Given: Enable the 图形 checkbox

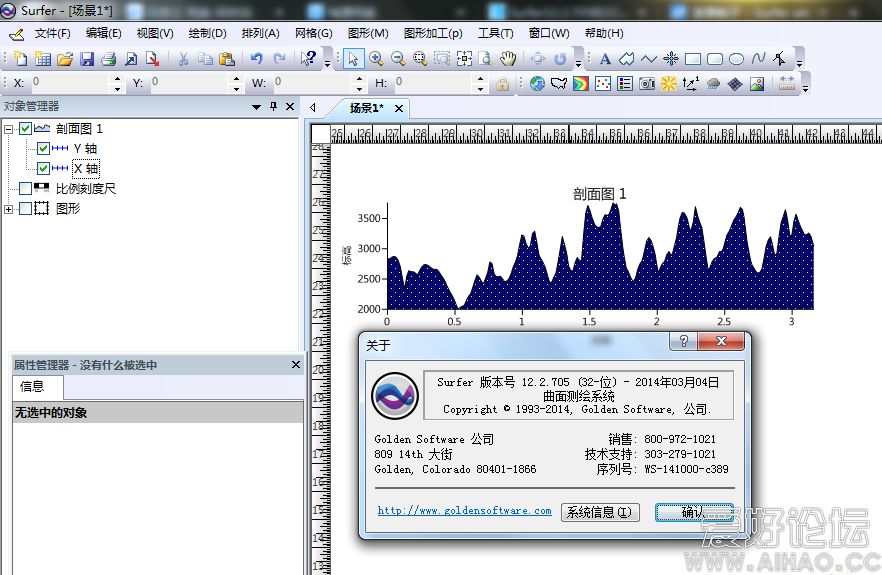Looking at the screenshot, I should point(25,209).
